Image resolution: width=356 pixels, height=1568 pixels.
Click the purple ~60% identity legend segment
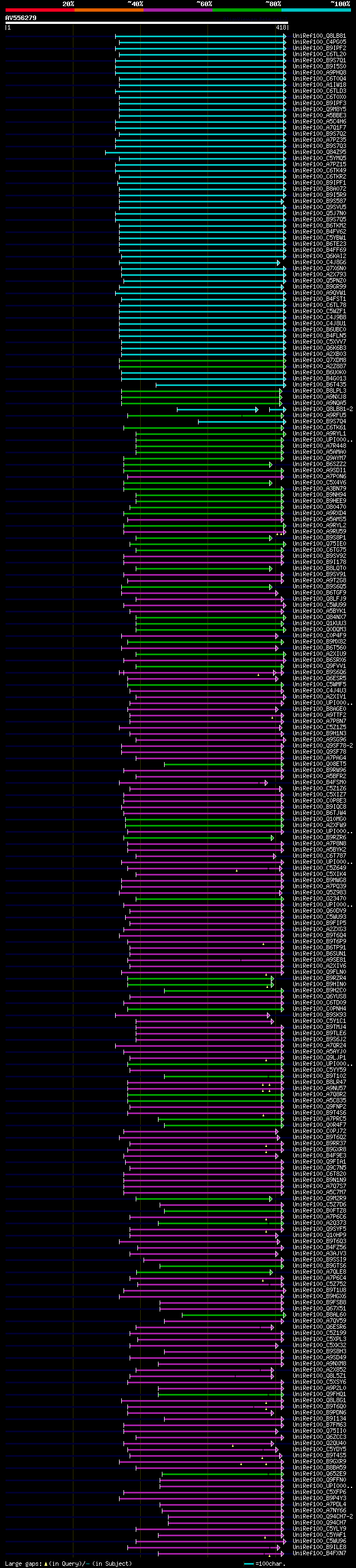(177, 10)
